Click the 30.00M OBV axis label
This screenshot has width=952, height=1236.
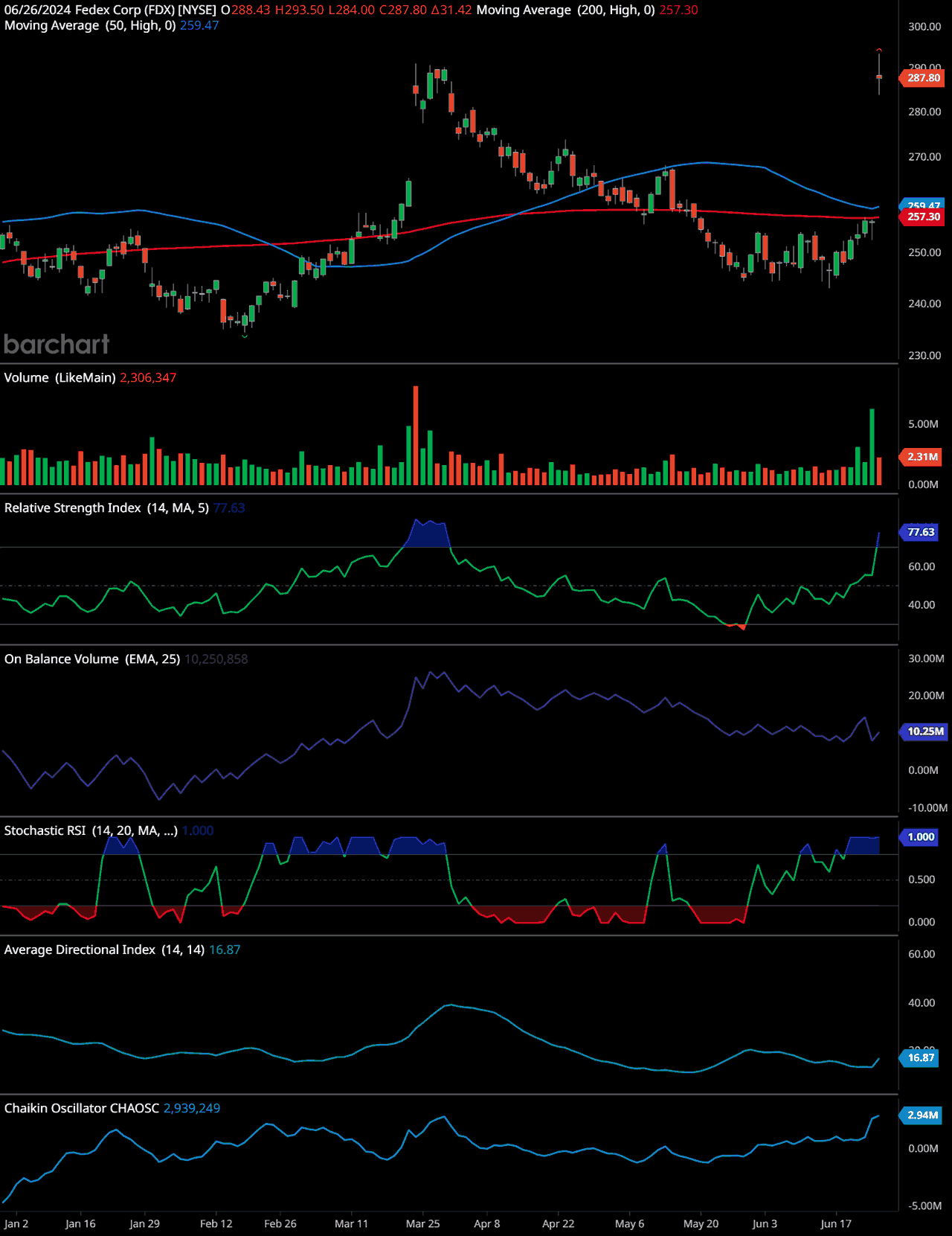tap(926, 659)
